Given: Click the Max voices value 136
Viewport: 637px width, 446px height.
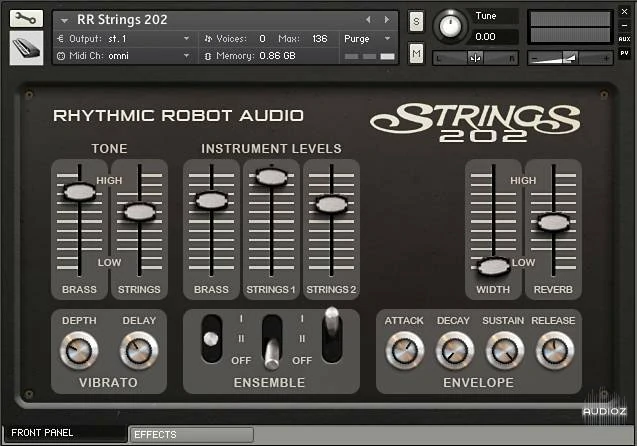Looking at the screenshot, I should pos(320,39).
